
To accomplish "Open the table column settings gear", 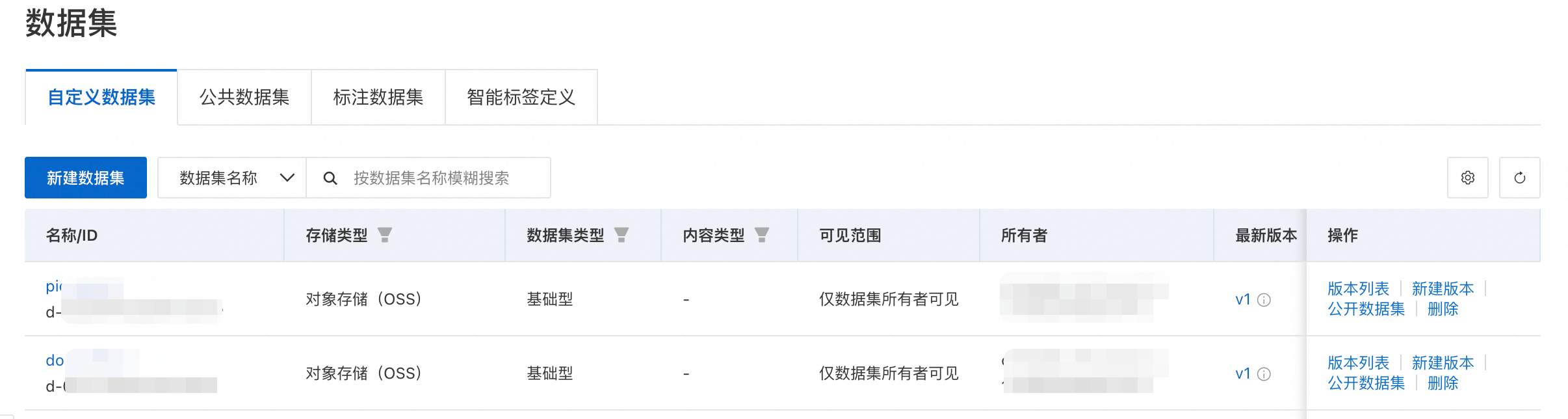I will pyautogui.click(x=1467, y=178).
